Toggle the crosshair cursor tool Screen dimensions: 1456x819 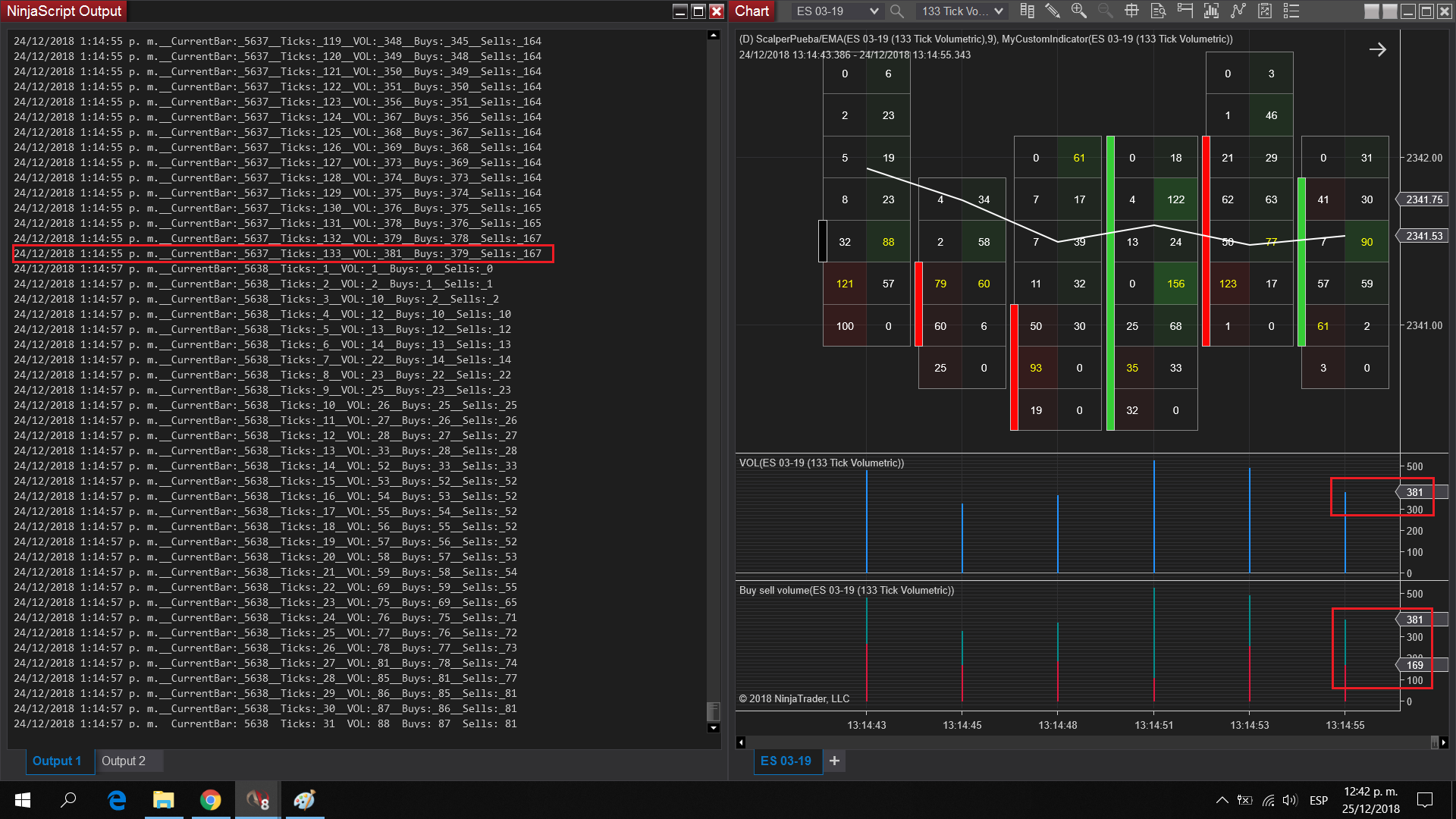click(x=1131, y=11)
